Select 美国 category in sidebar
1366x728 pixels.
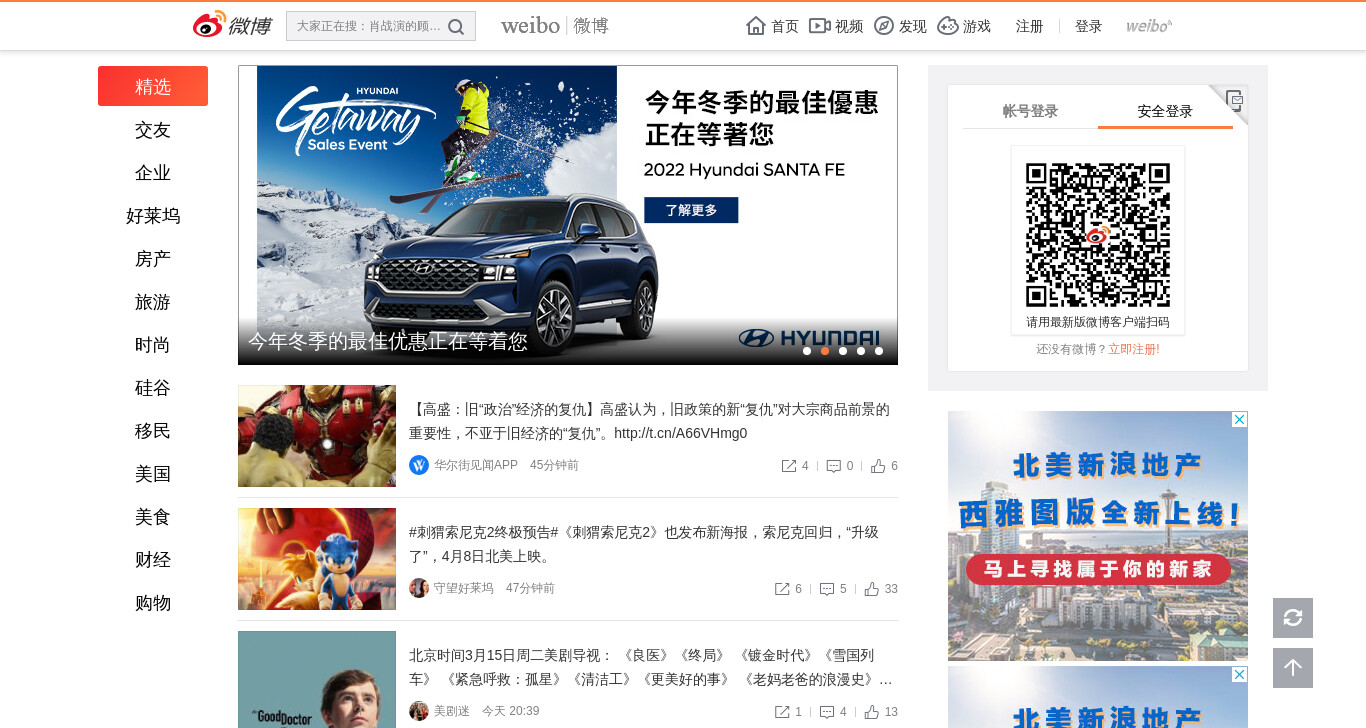[153, 474]
